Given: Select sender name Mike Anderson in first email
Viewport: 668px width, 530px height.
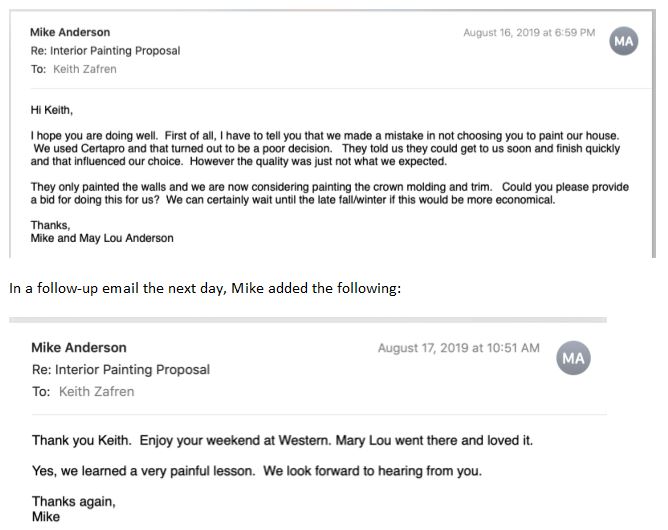Looking at the screenshot, I should (x=70, y=32).
